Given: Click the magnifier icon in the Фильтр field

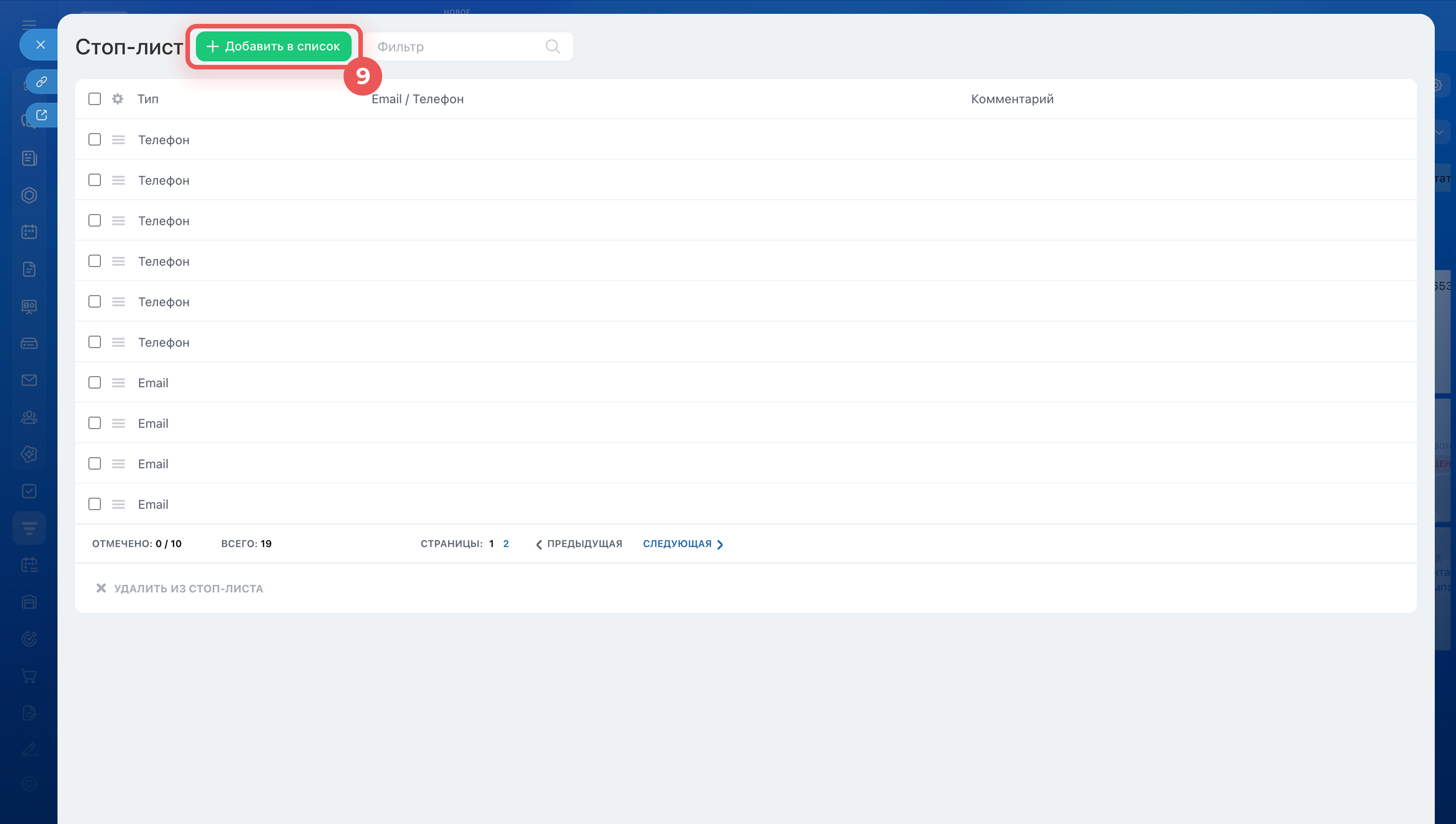Looking at the screenshot, I should coord(552,46).
